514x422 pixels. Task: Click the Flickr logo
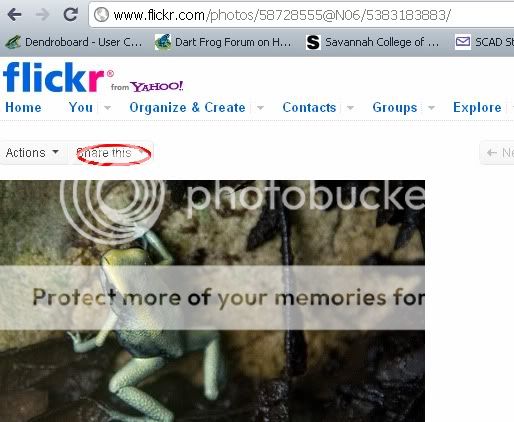54,77
